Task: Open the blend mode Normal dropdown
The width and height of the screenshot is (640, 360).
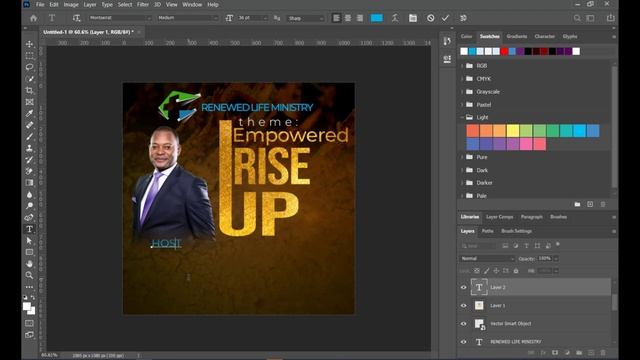Action: pos(487,258)
